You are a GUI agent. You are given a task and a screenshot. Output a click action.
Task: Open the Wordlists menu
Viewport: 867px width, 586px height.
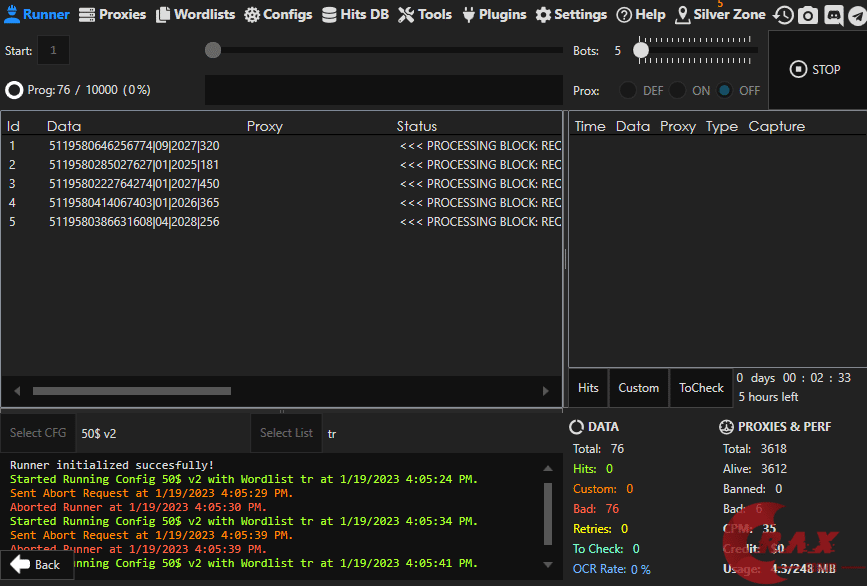(196, 15)
